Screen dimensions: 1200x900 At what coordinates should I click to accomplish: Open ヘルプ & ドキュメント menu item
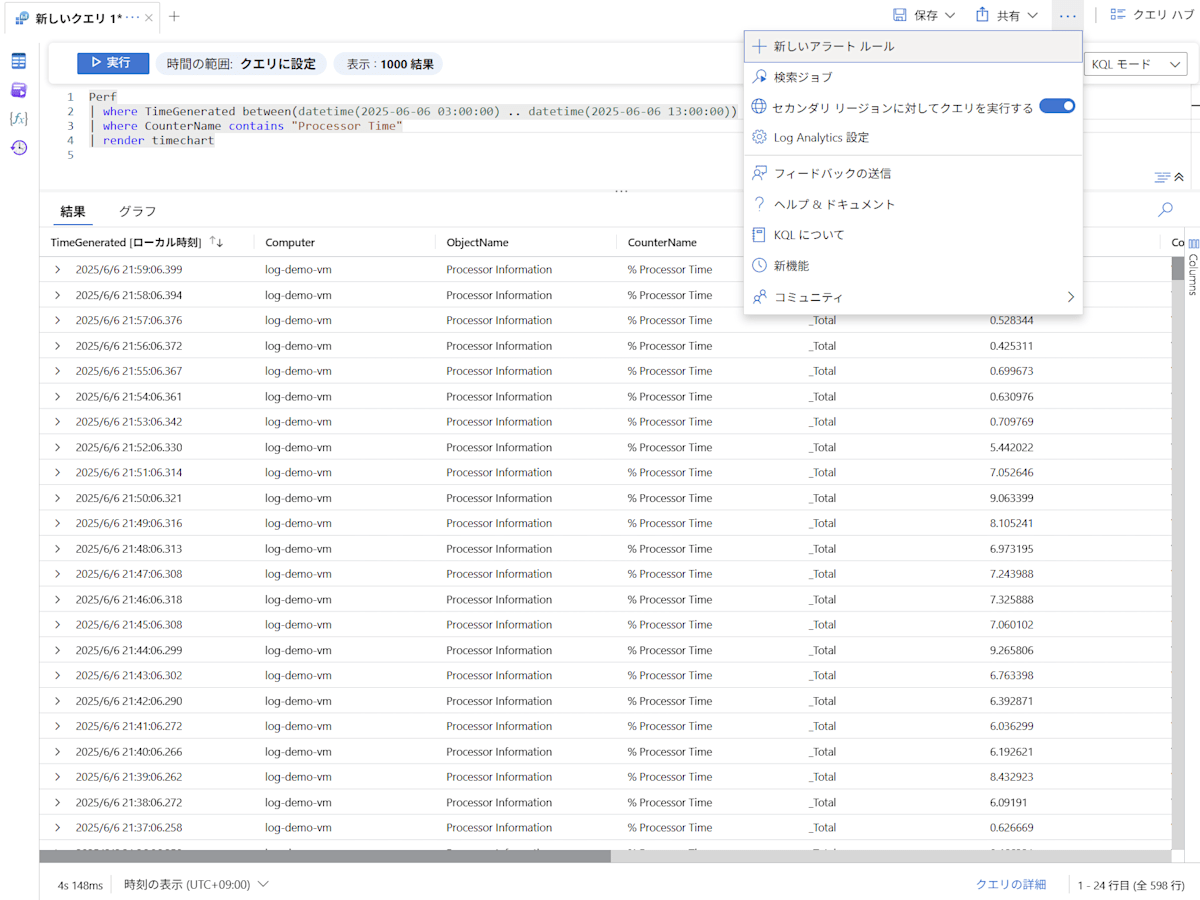(913, 204)
